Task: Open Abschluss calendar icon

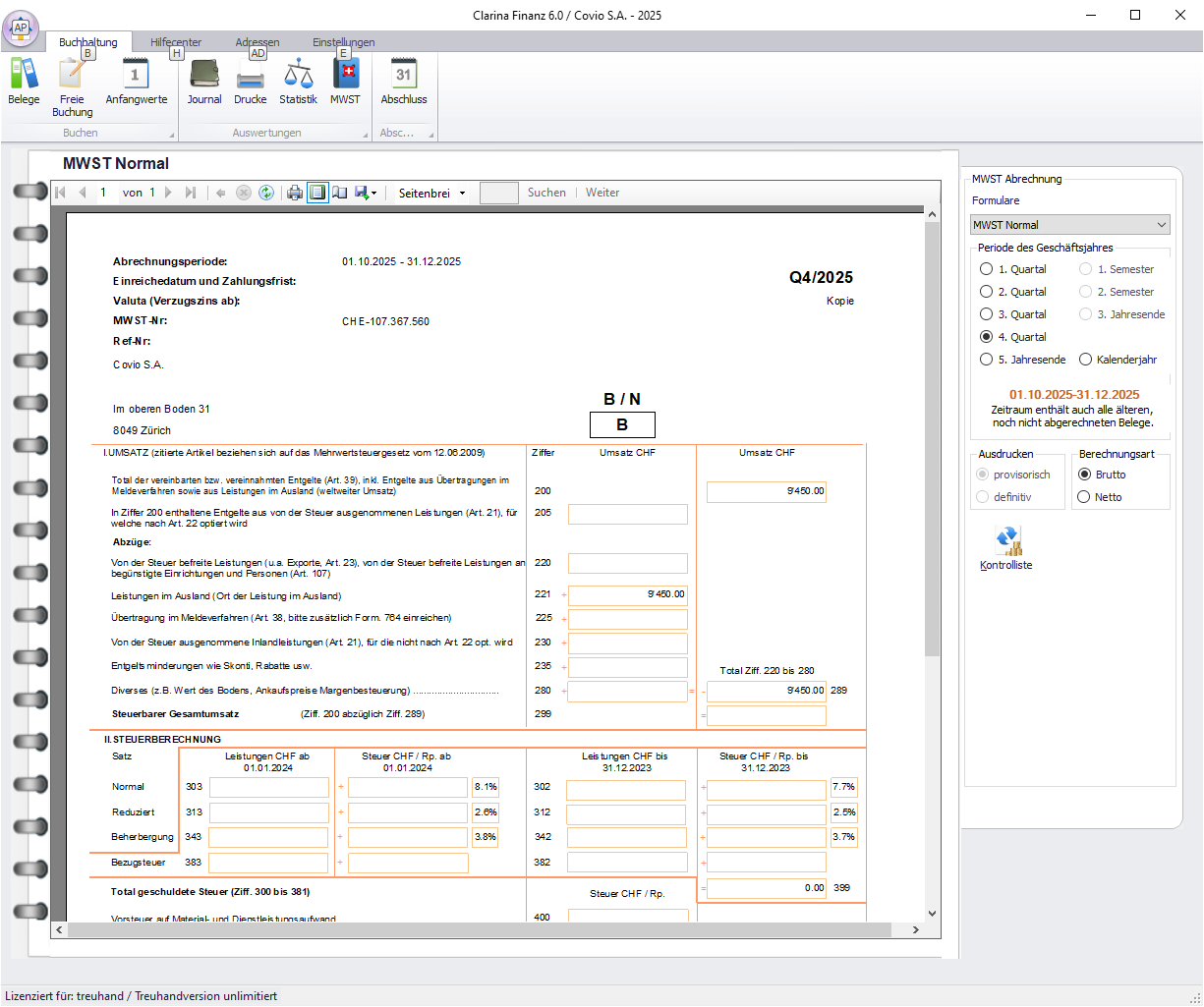Action: tap(404, 82)
